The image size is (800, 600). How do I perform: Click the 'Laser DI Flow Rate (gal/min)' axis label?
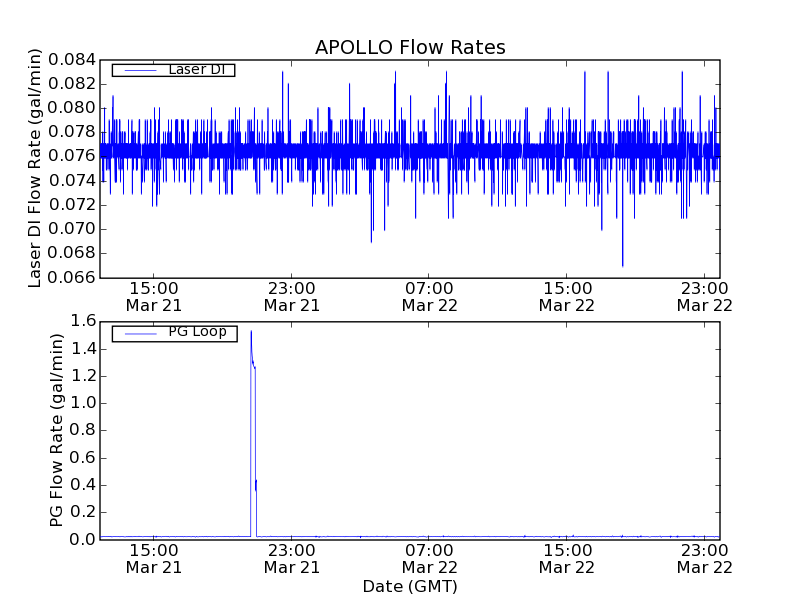[x=34, y=168]
